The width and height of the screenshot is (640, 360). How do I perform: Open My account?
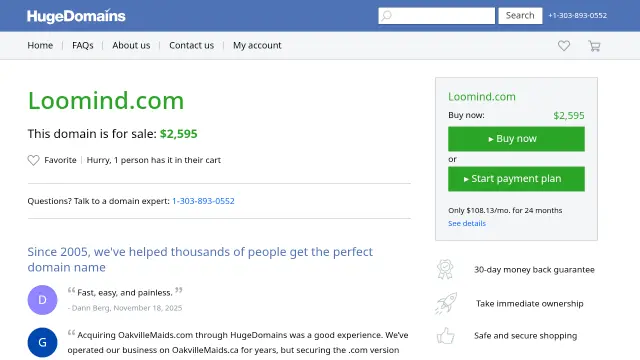pos(257,45)
